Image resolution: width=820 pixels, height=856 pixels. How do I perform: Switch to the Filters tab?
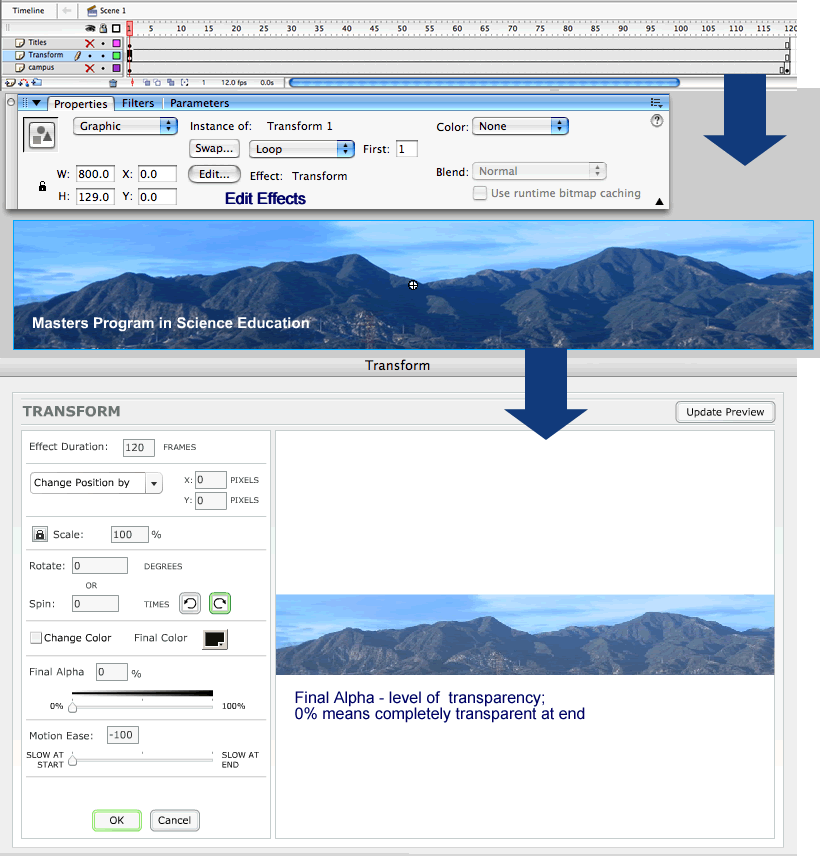pos(138,103)
